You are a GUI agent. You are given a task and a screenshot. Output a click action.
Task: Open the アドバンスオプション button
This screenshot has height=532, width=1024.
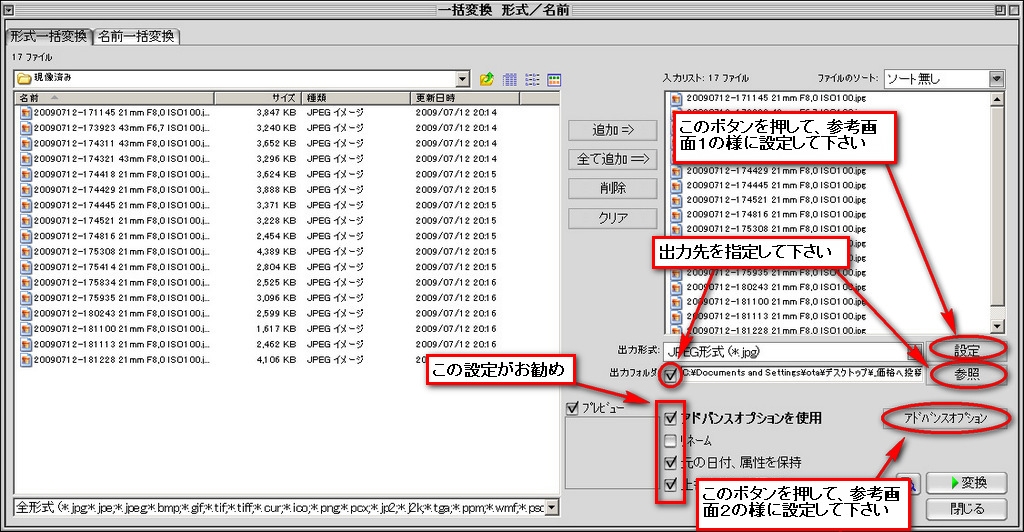(x=946, y=418)
